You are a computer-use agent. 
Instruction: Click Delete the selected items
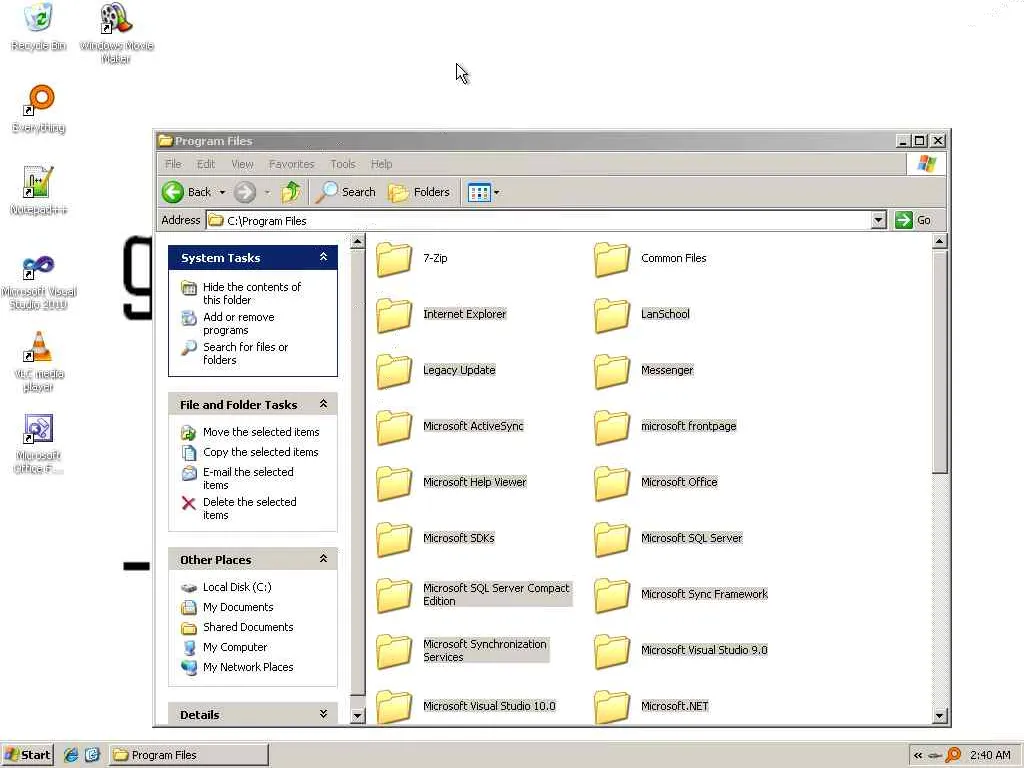[x=249, y=508]
